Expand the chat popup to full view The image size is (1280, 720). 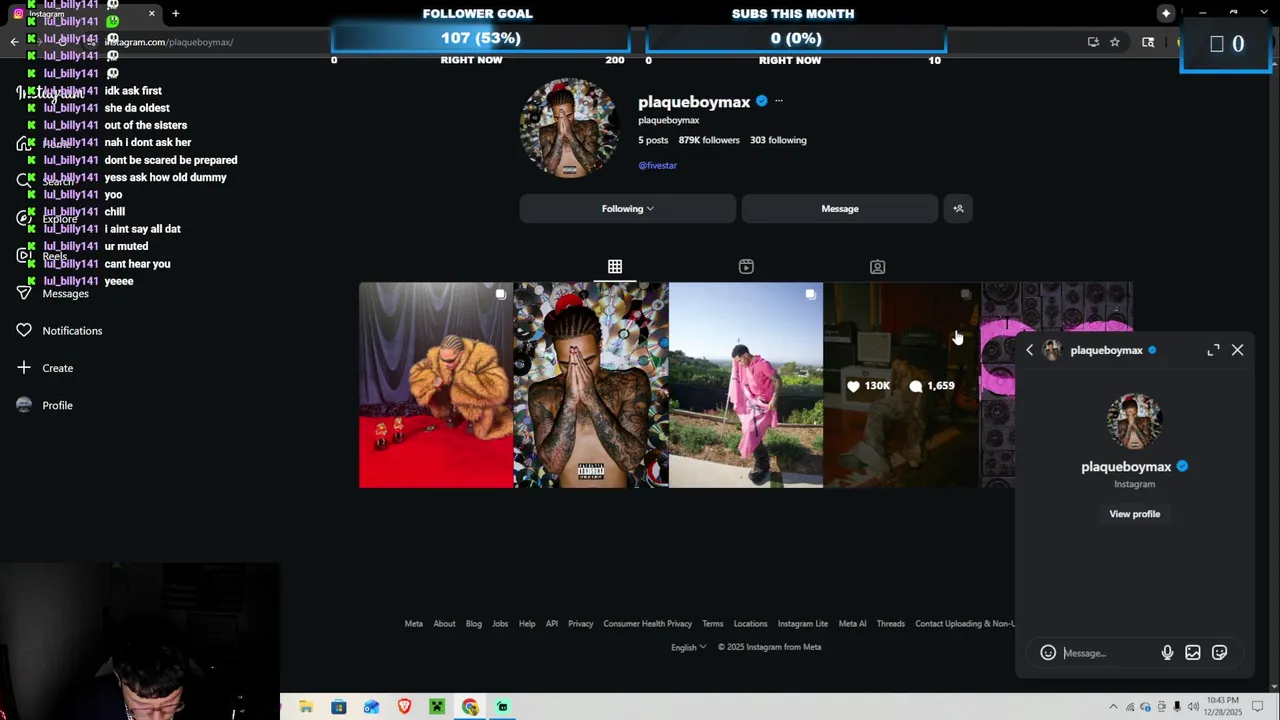click(x=1213, y=350)
